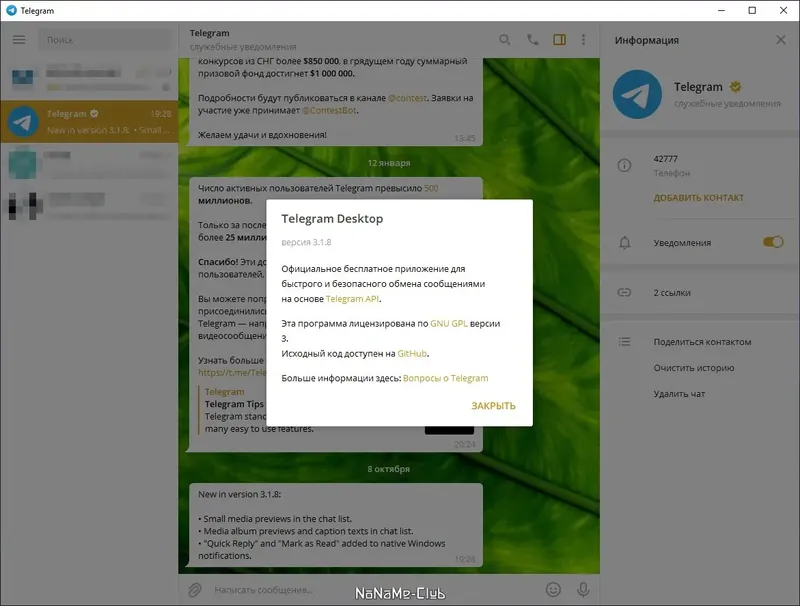Viewport: 800px width, 606px height.
Task: Open the GNU GPL link
Action: [448, 323]
